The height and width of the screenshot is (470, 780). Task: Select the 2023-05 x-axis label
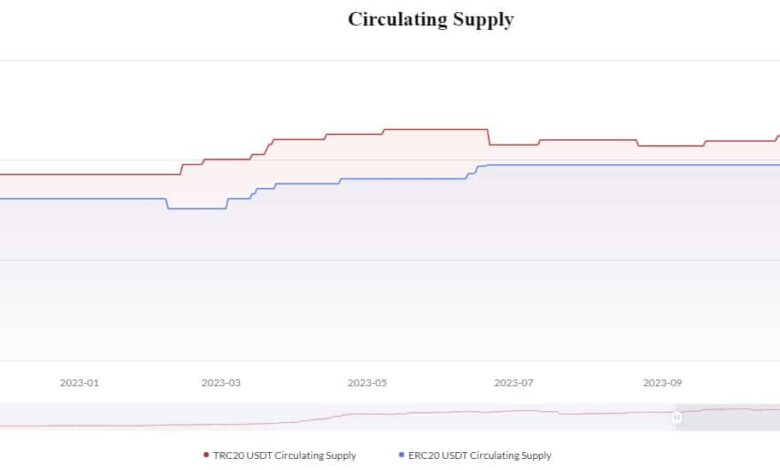point(367,382)
